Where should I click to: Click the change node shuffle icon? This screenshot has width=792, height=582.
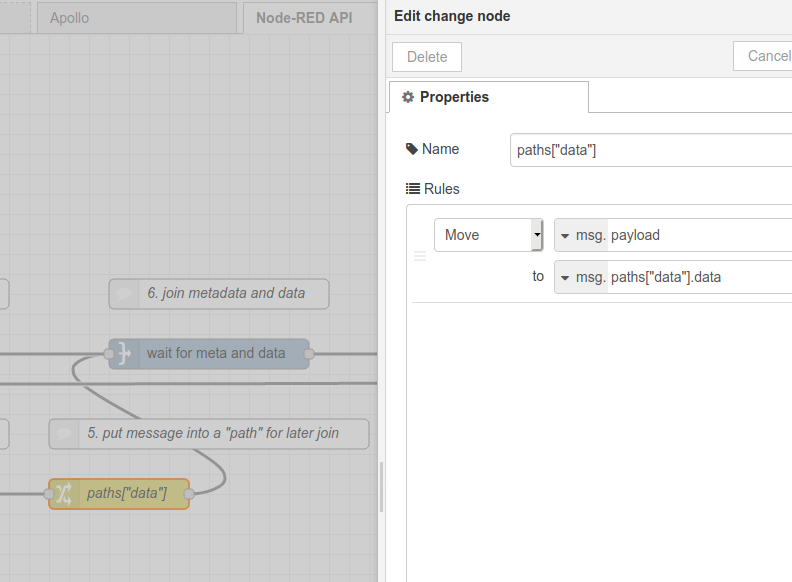[64, 494]
